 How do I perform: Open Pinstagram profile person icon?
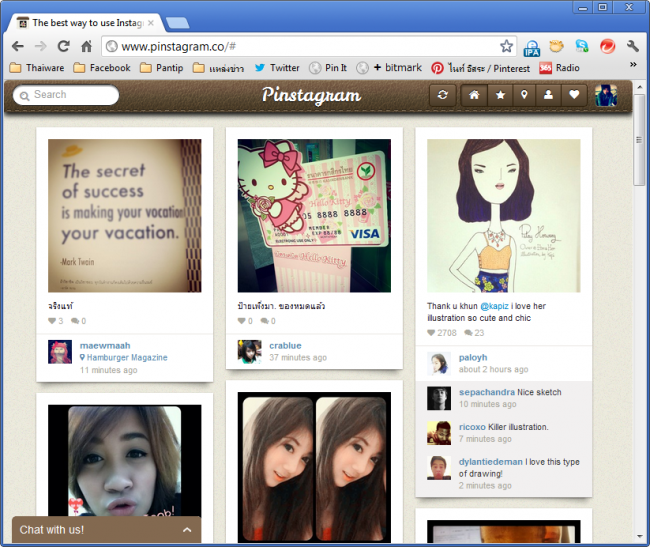(x=548, y=95)
